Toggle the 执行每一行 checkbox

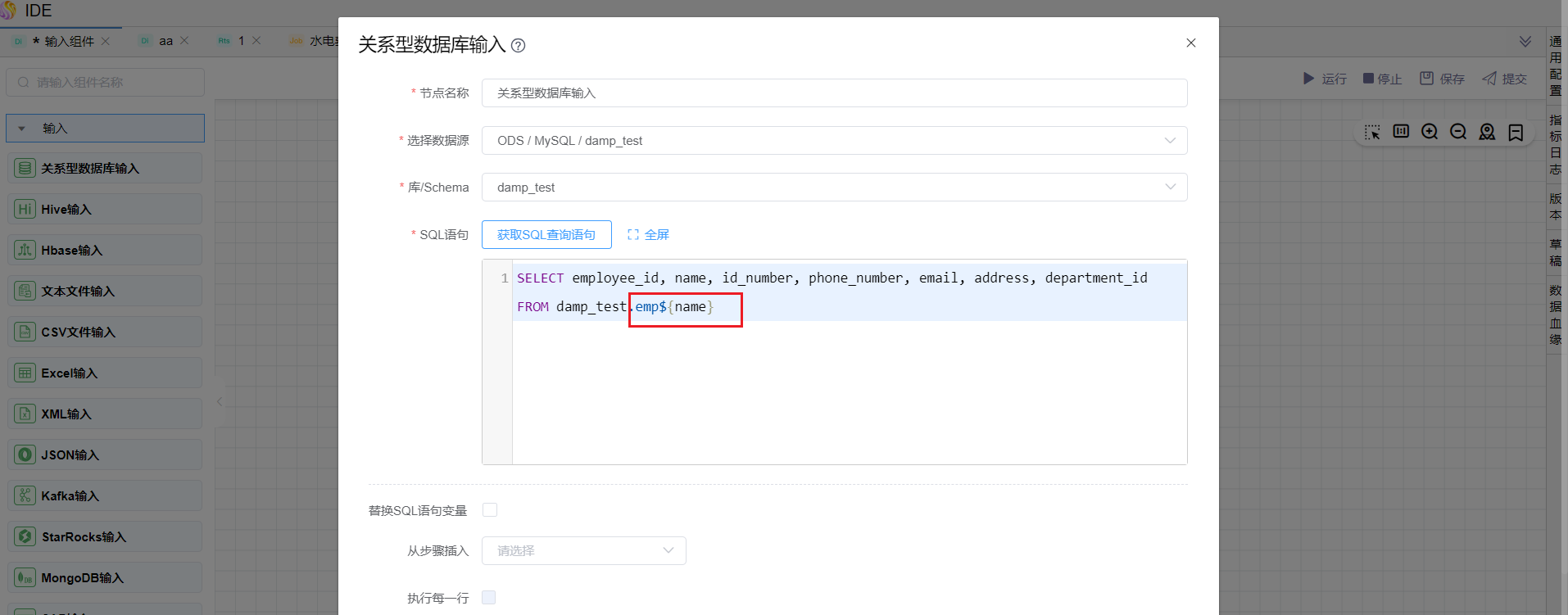[x=489, y=598]
